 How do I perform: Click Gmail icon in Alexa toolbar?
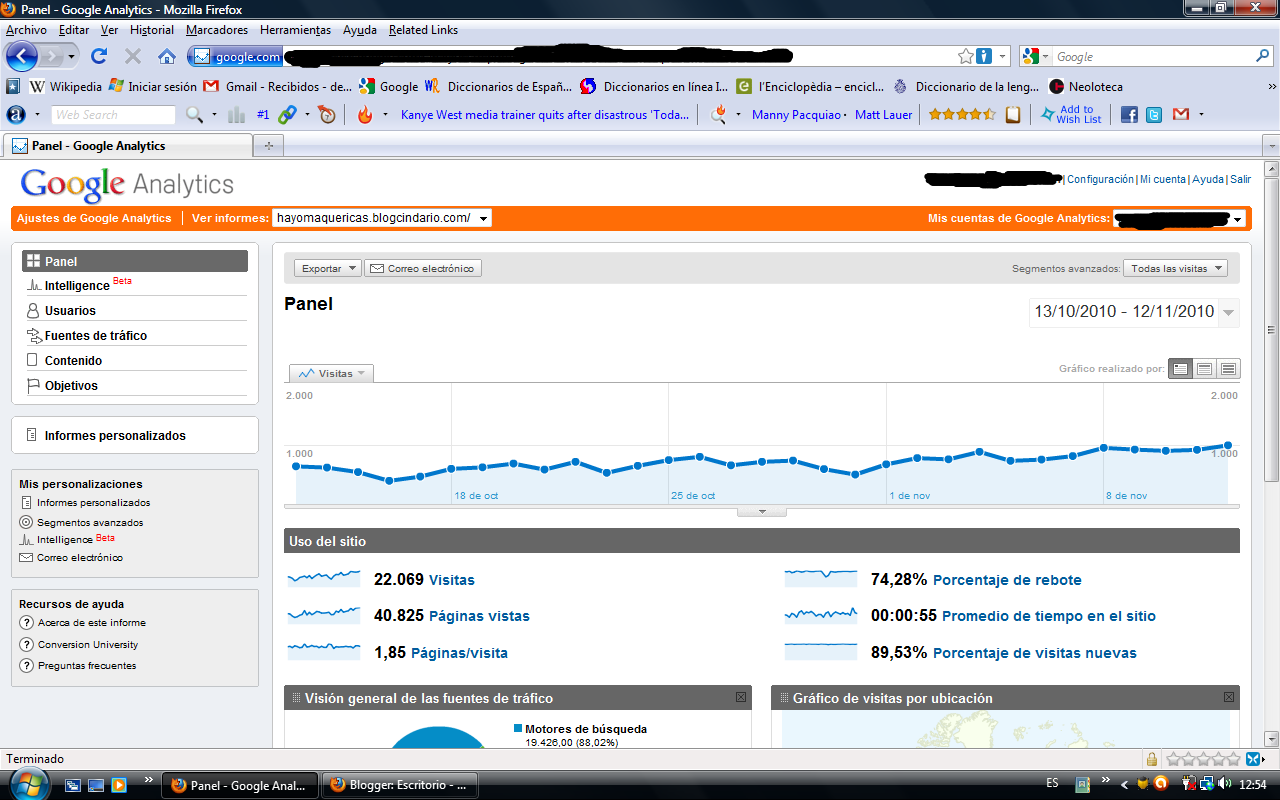point(1181,115)
